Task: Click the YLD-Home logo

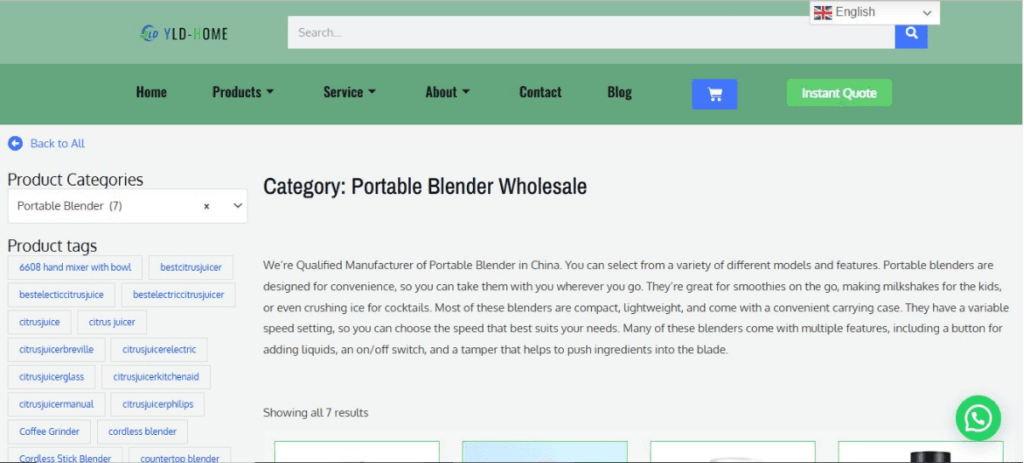Action: 184,33
